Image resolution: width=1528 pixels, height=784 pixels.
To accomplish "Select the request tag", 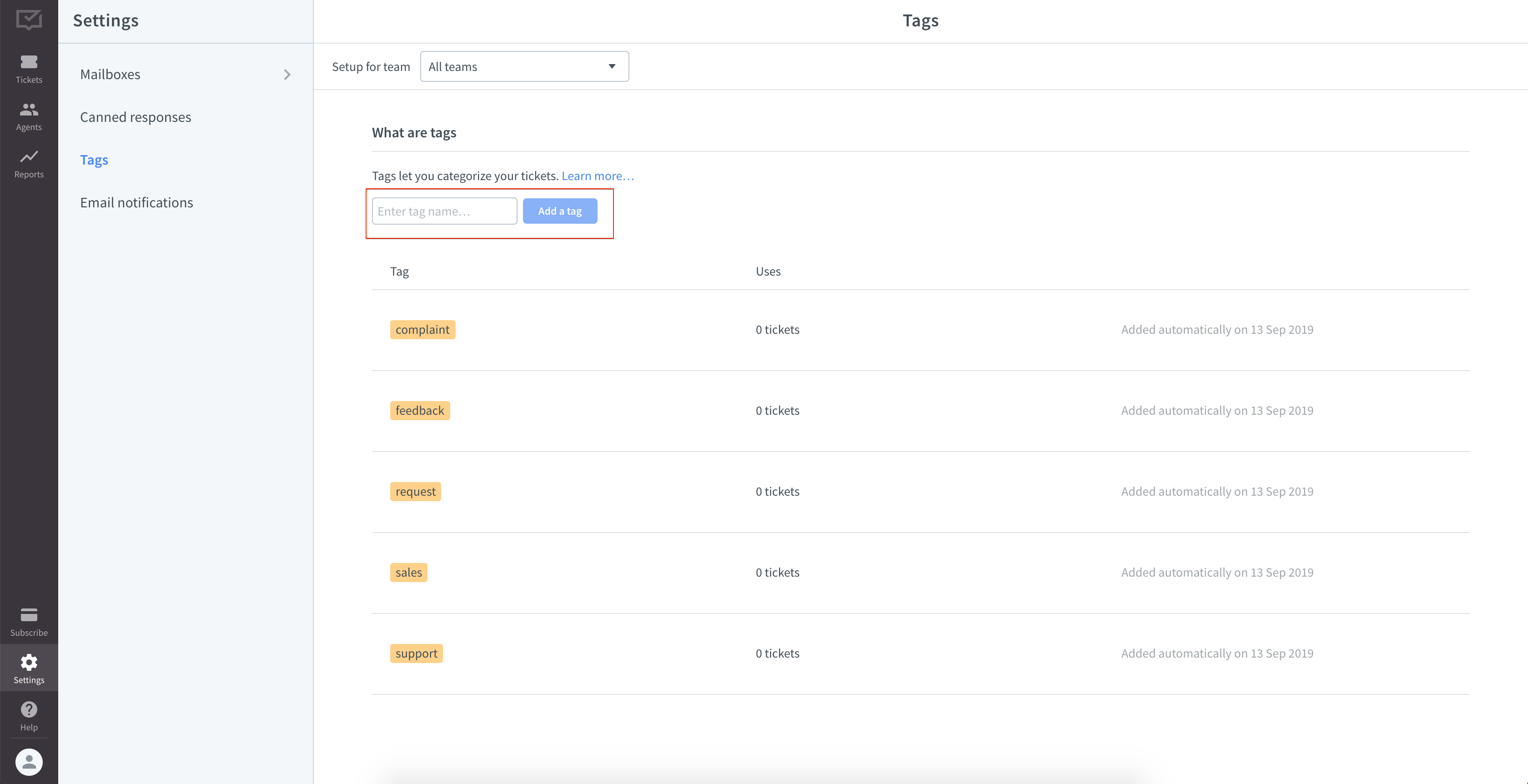I will coord(415,492).
